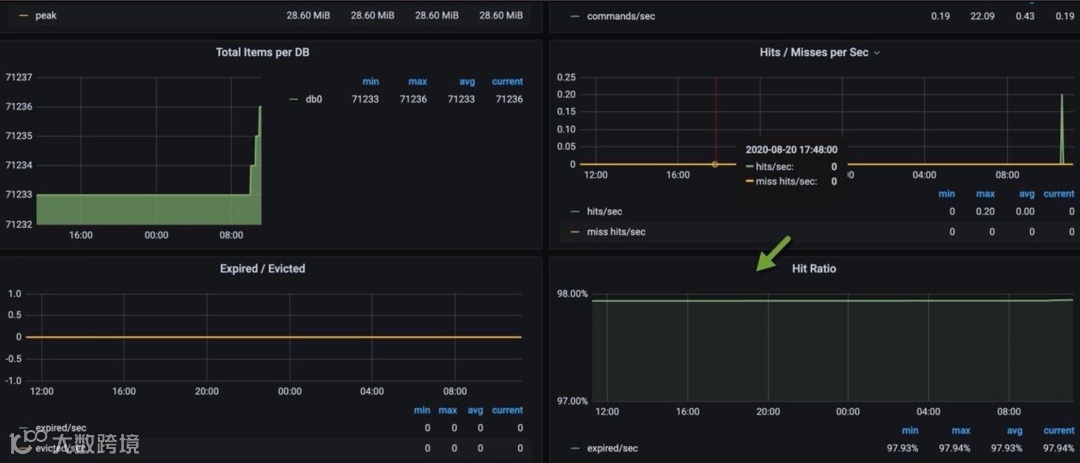Toggle the miss hits/sec legend series
Image resolution: width=1080 pixels, height=463 pixels.
pos(616,232)
